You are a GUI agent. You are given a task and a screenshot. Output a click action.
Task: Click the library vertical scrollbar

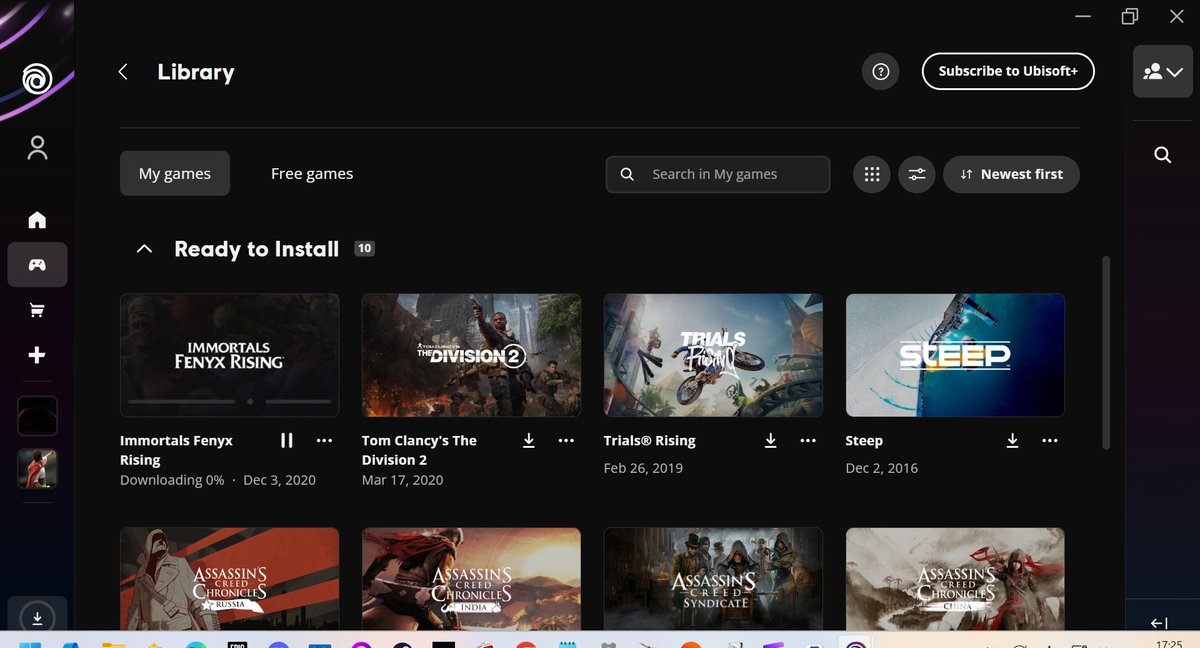click(1105, 352)
